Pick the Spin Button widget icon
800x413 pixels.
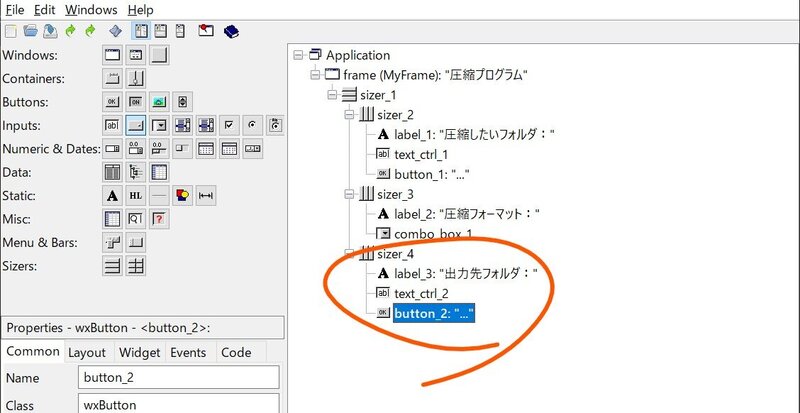[x=182, y=102]
